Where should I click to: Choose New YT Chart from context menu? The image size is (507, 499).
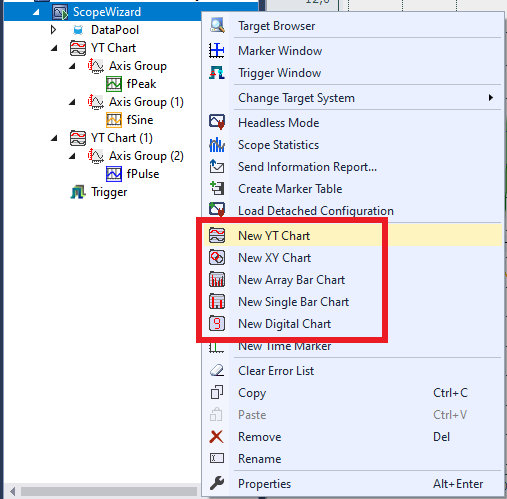tap(353, 235)
